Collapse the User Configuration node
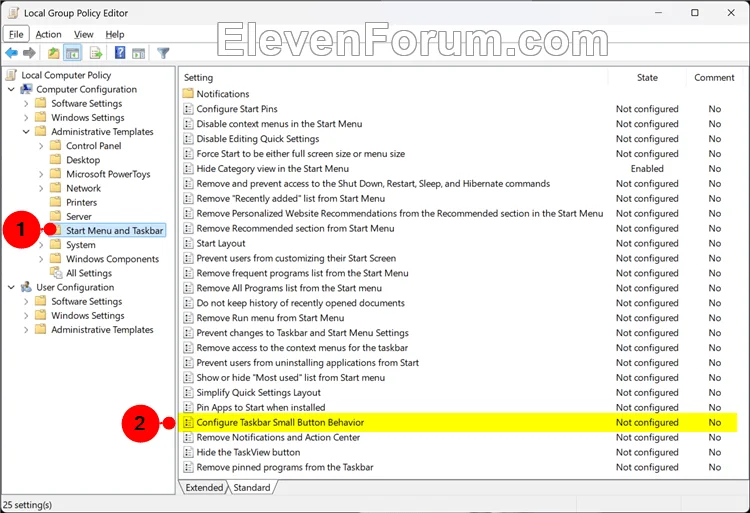Image resolution: width=750 pixels, height=513 pixels. [x=11, y=287]
